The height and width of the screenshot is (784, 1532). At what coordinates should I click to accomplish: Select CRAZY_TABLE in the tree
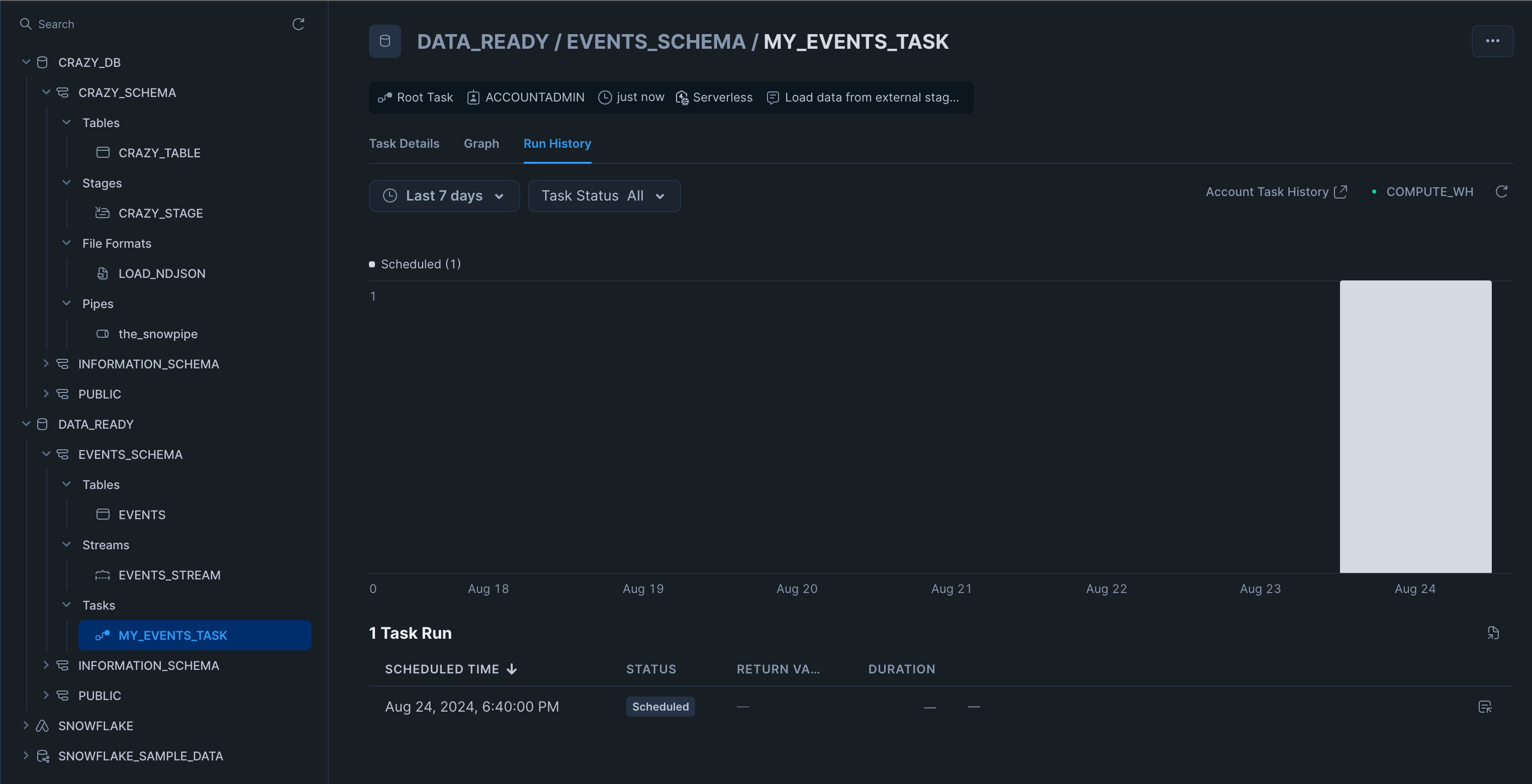pos(159,153)
